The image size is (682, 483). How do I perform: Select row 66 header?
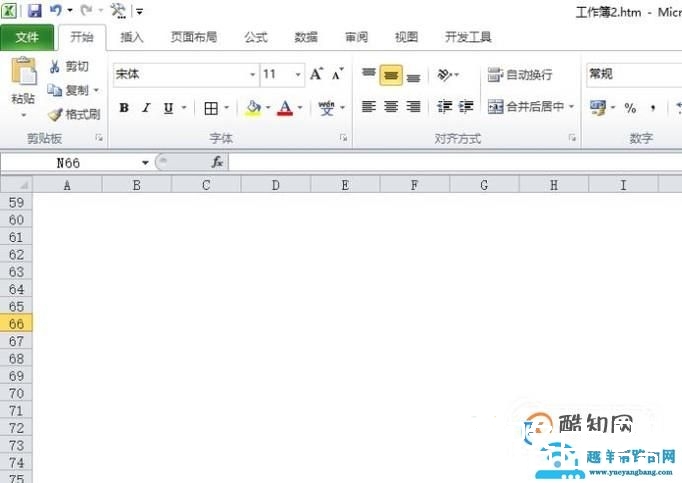(x=16, y=324)
